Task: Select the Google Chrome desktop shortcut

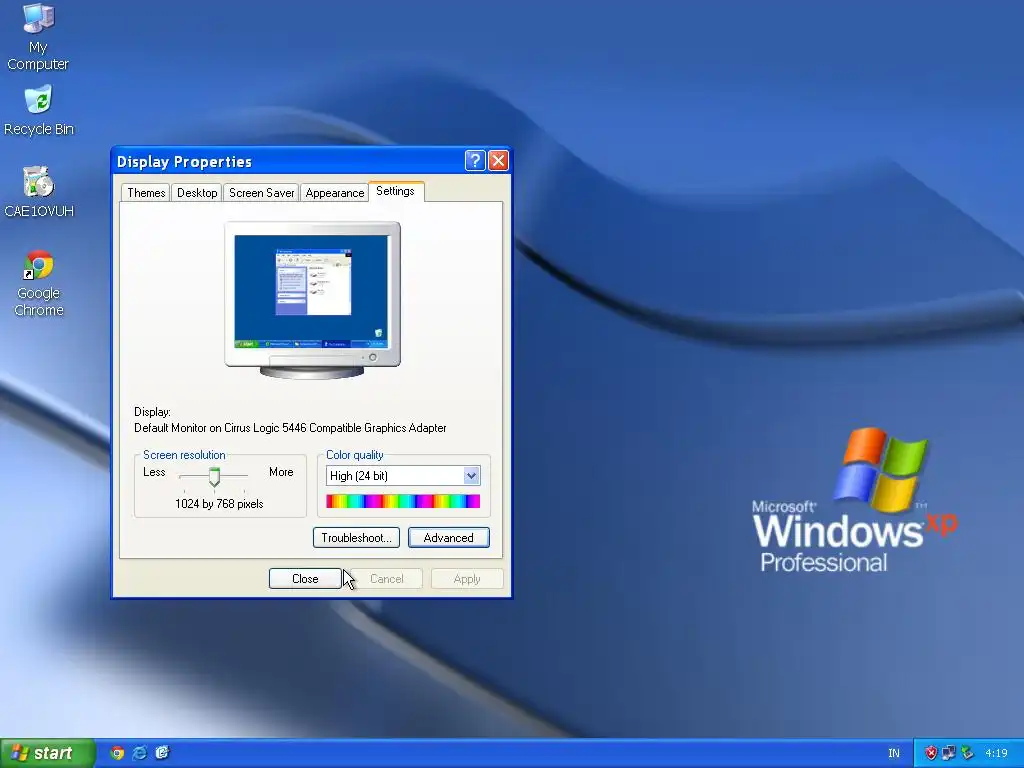Action: coord(39,283)
